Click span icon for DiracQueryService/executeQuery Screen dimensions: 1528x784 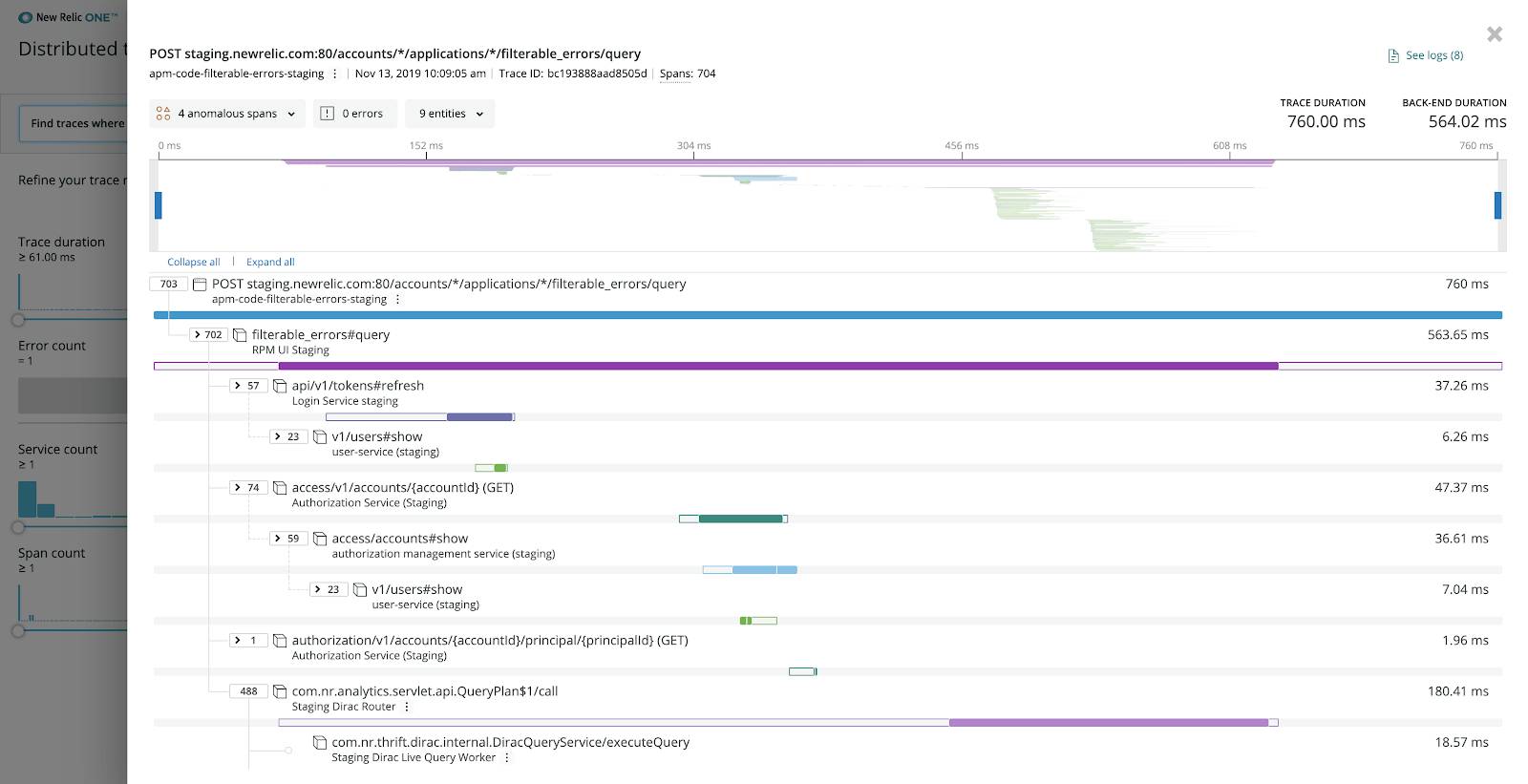point(320,742)
